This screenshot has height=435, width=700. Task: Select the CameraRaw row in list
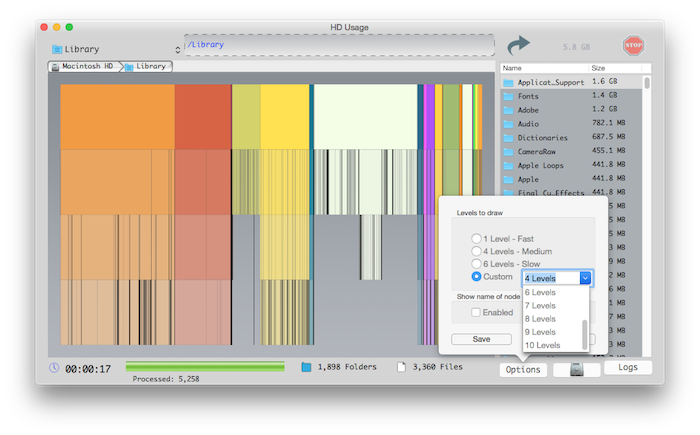[x=571, y=151]
